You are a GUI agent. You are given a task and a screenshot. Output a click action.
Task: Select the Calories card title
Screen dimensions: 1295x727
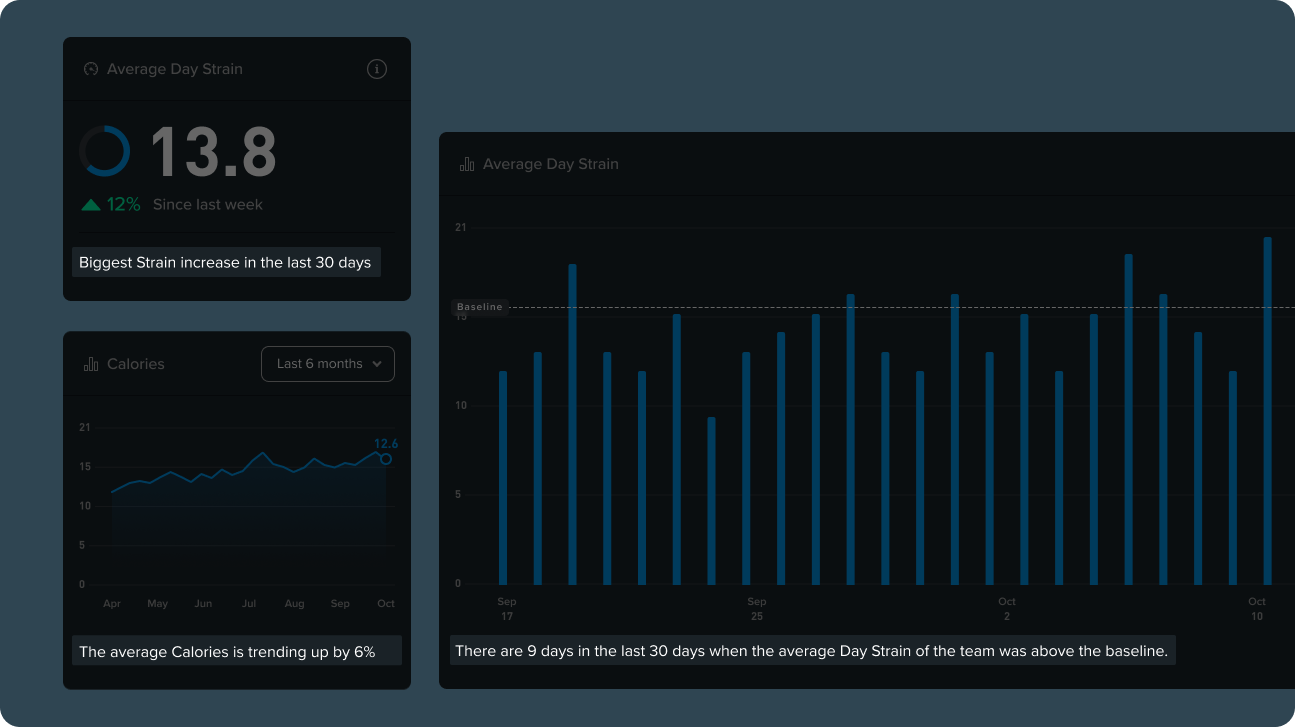[x=136, y=364]
